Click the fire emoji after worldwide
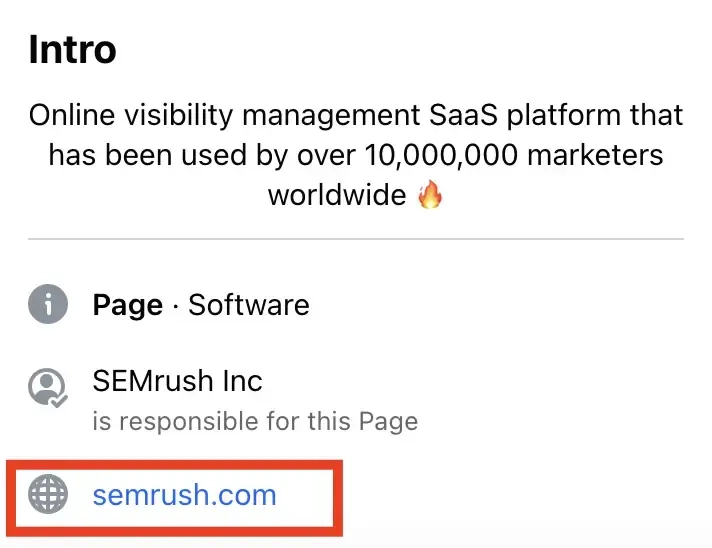 pos(429,194)
